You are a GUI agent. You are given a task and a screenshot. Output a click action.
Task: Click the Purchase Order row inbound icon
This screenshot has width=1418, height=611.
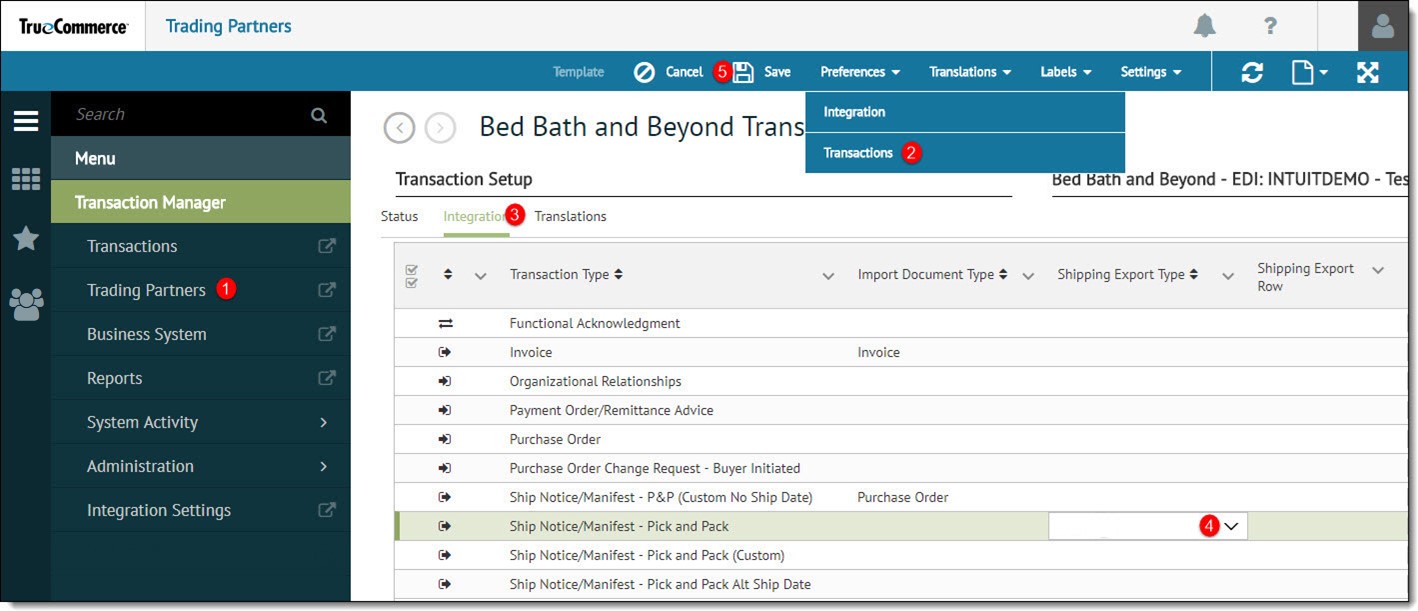click(445, 439)
